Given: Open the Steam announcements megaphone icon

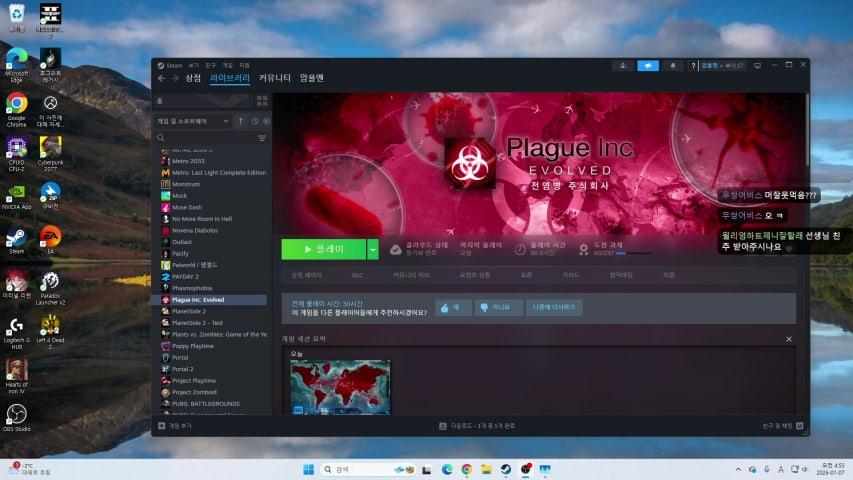Looking at the screenshot, I should pyautogui.click(x=648, y=65).
